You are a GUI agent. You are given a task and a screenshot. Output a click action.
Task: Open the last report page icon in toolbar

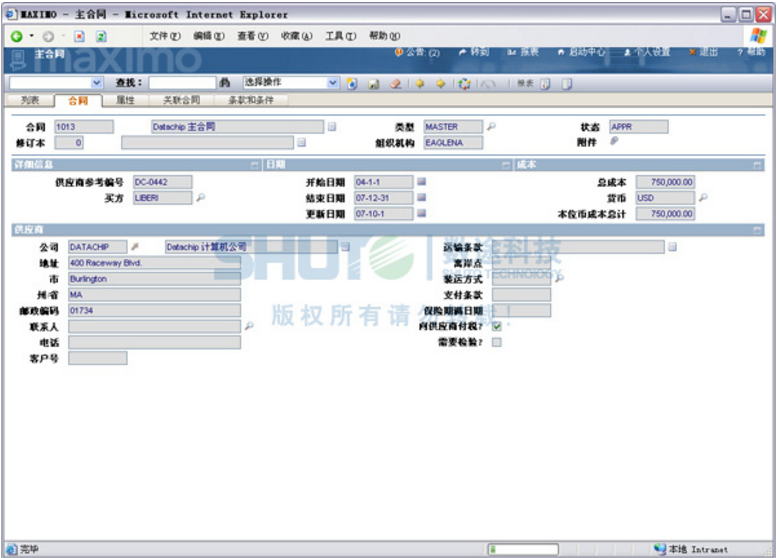tap(566, 84)
